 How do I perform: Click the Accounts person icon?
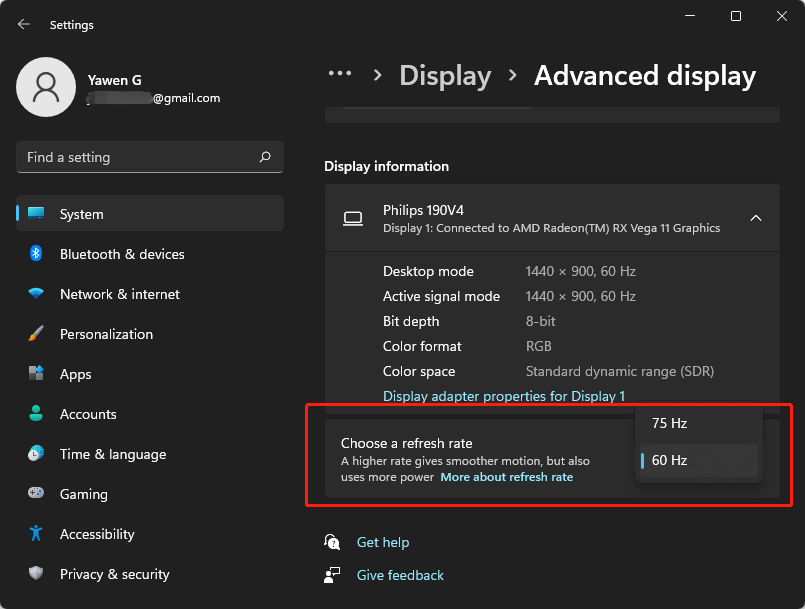[37, 414]
